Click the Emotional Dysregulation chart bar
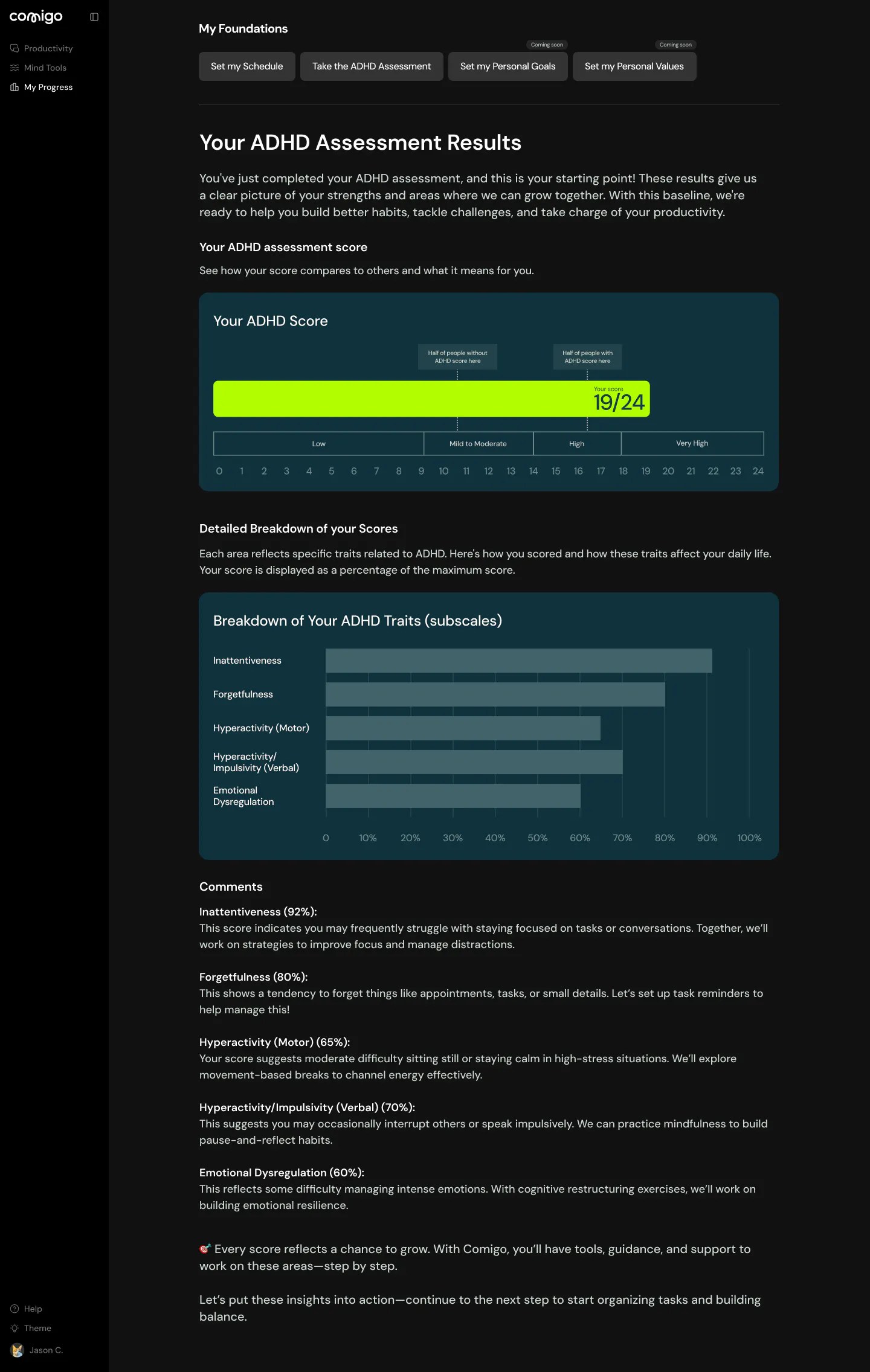The width and height of the screenshot is (870, 1372). (x=453, y=796)
